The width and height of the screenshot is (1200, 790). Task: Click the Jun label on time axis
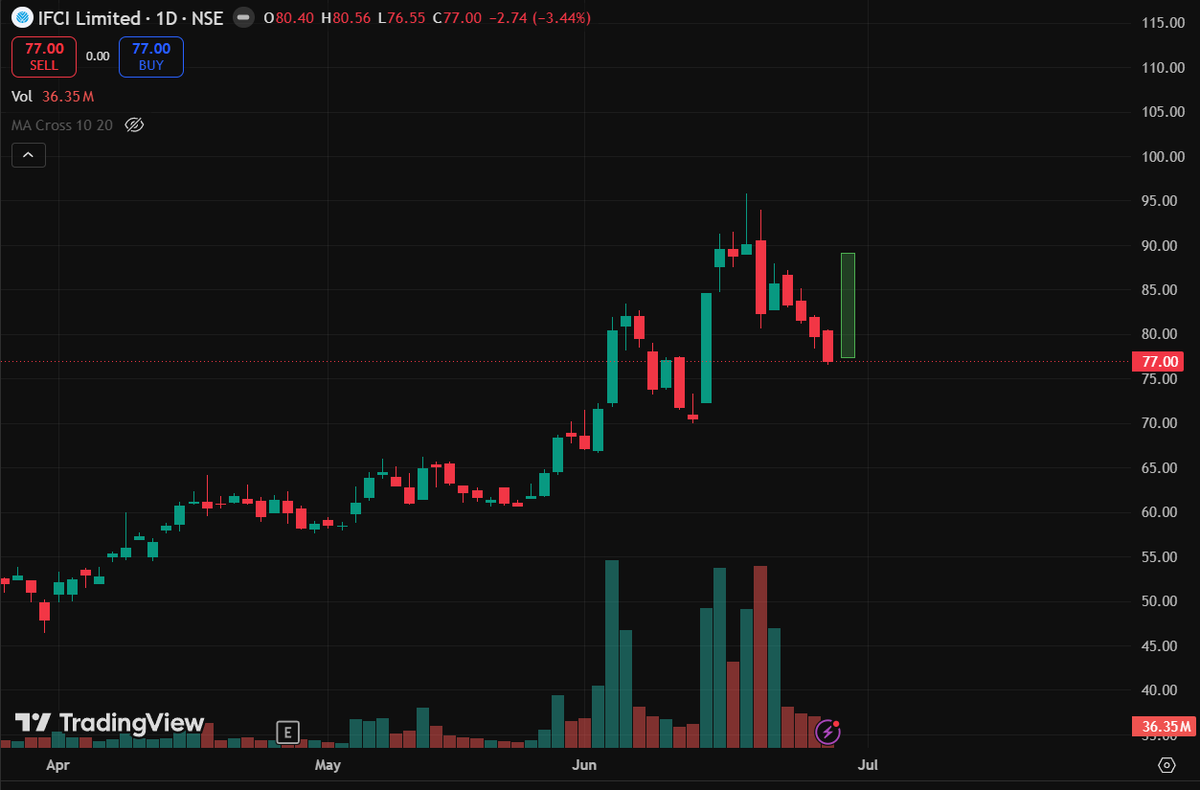coord(584,765)
